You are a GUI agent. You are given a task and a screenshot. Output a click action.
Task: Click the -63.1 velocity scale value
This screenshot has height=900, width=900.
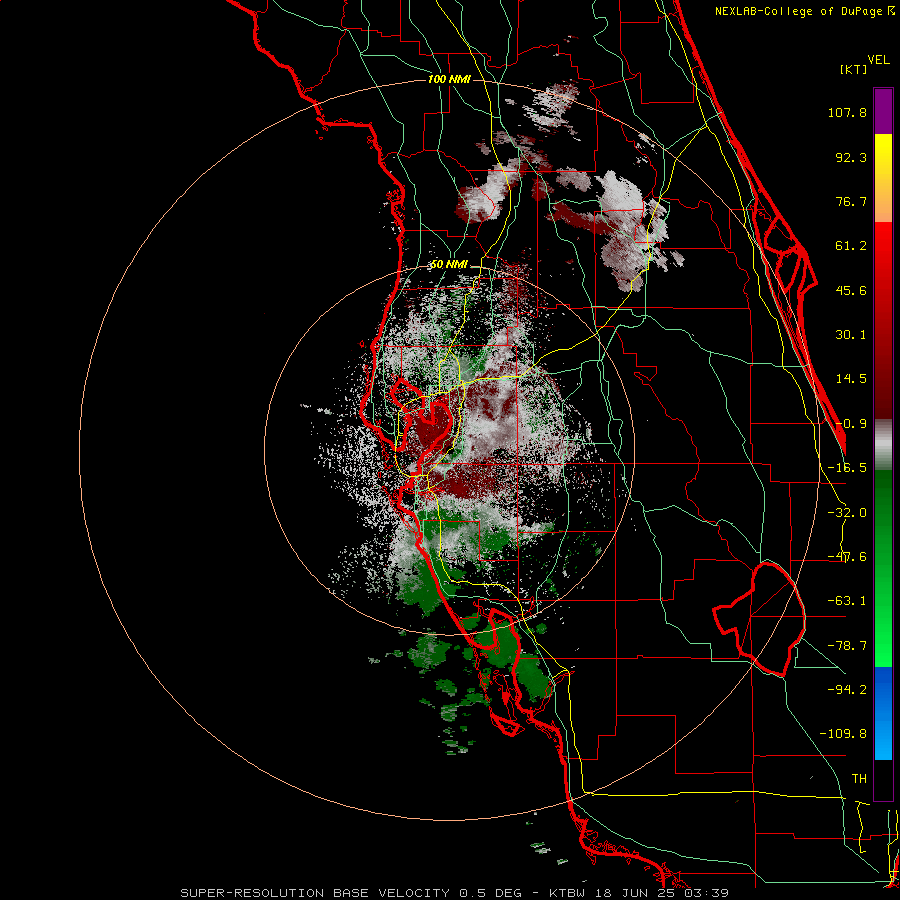(x=847, y=601)
